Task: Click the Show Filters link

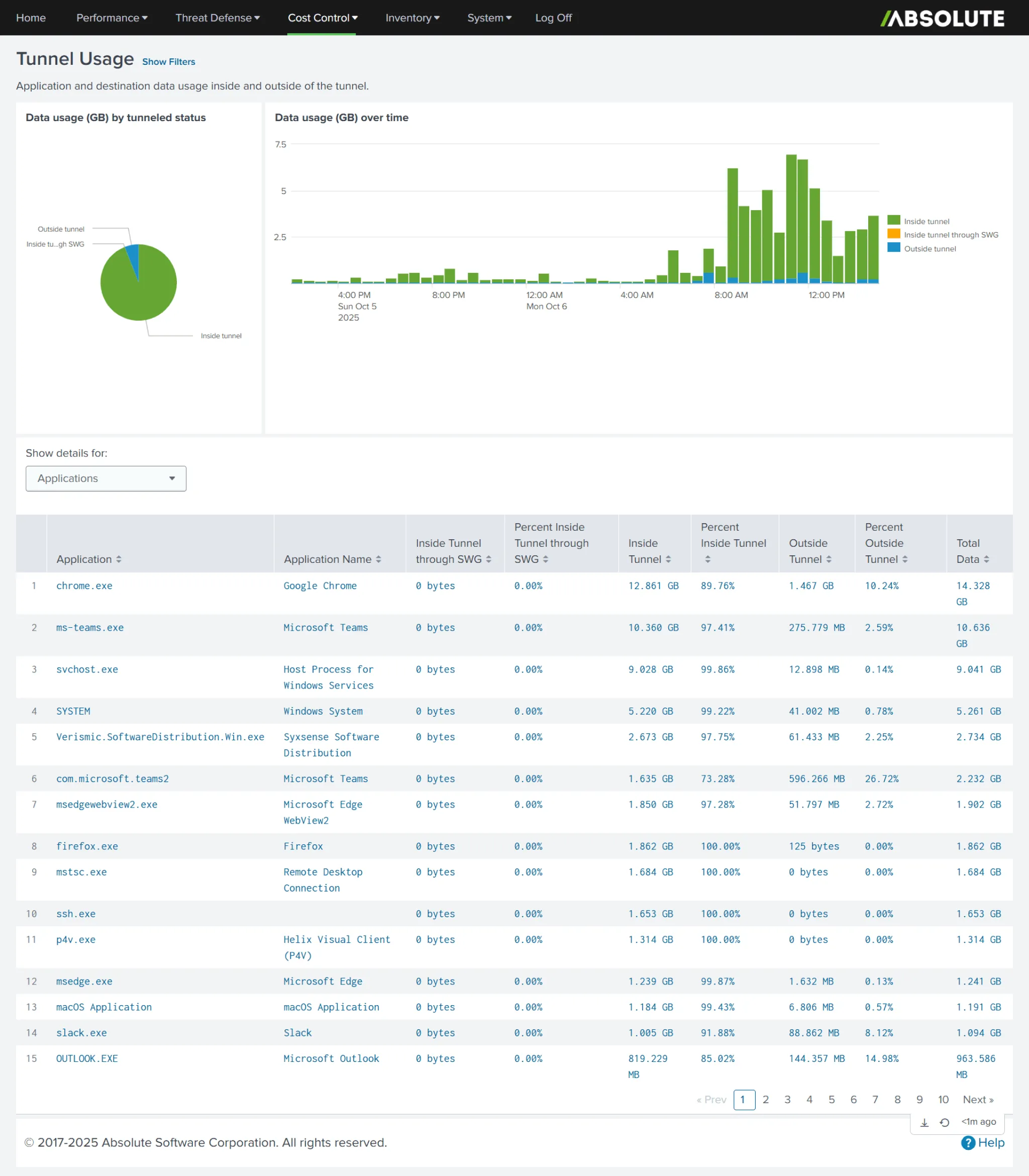Action: [168, 61]
